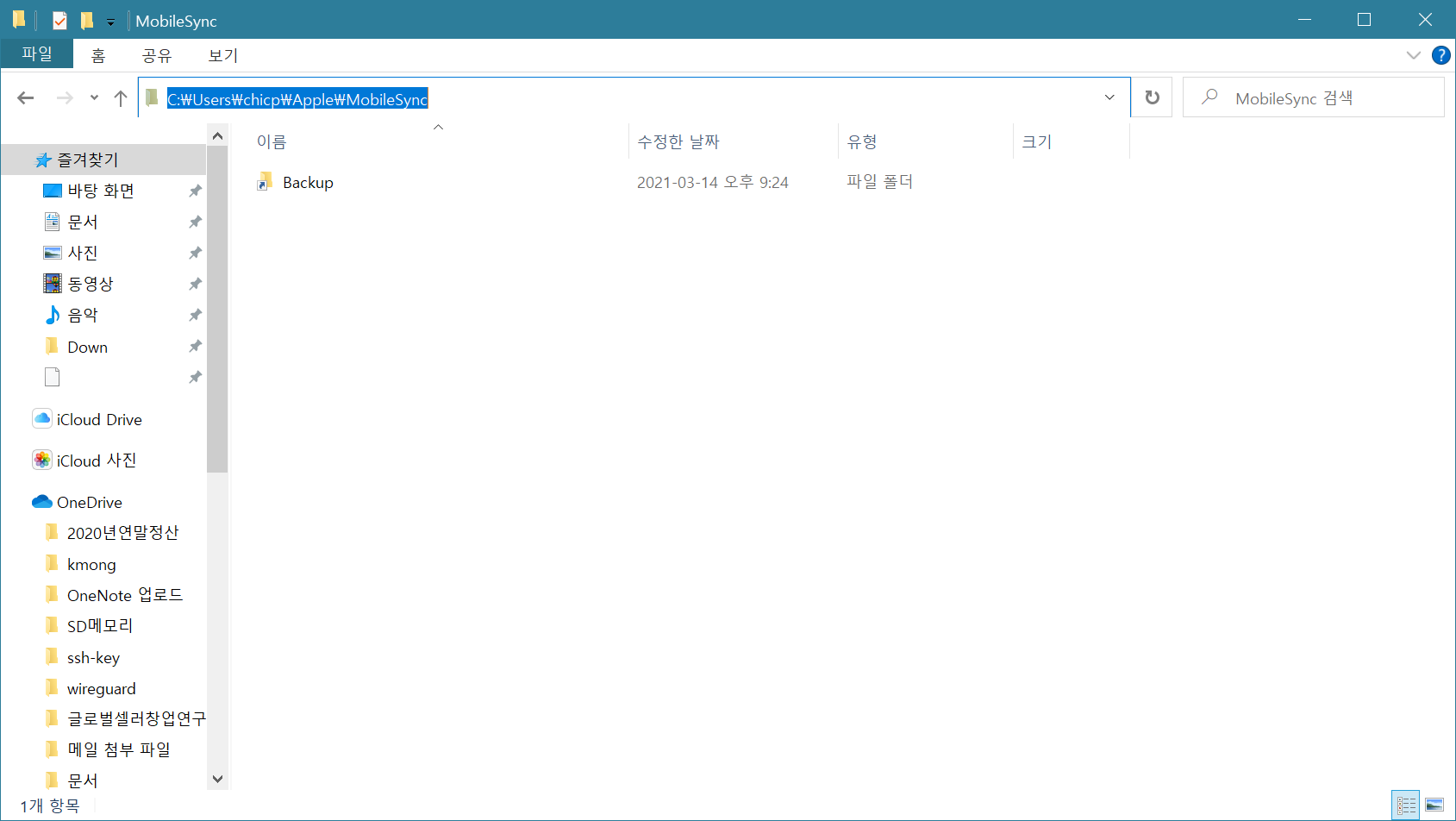Open the 파일 menu tab

pyautogui.click(x=37, y=54)
